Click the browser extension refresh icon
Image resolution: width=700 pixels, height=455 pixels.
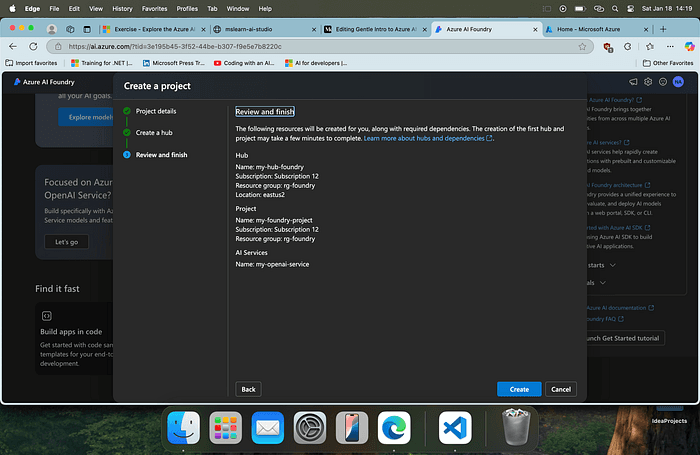tap(627, 46)
